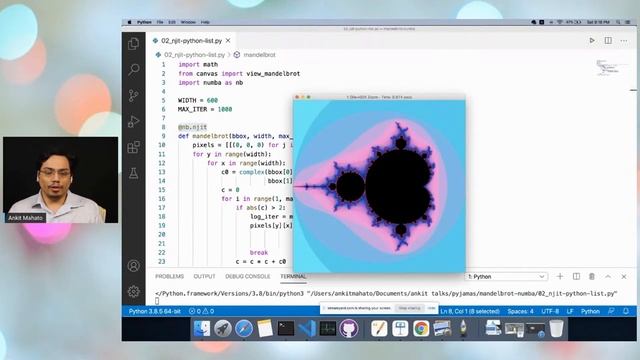Split the terminal panel
Viewport: 640px width, 360px height.
click(576, 276)
